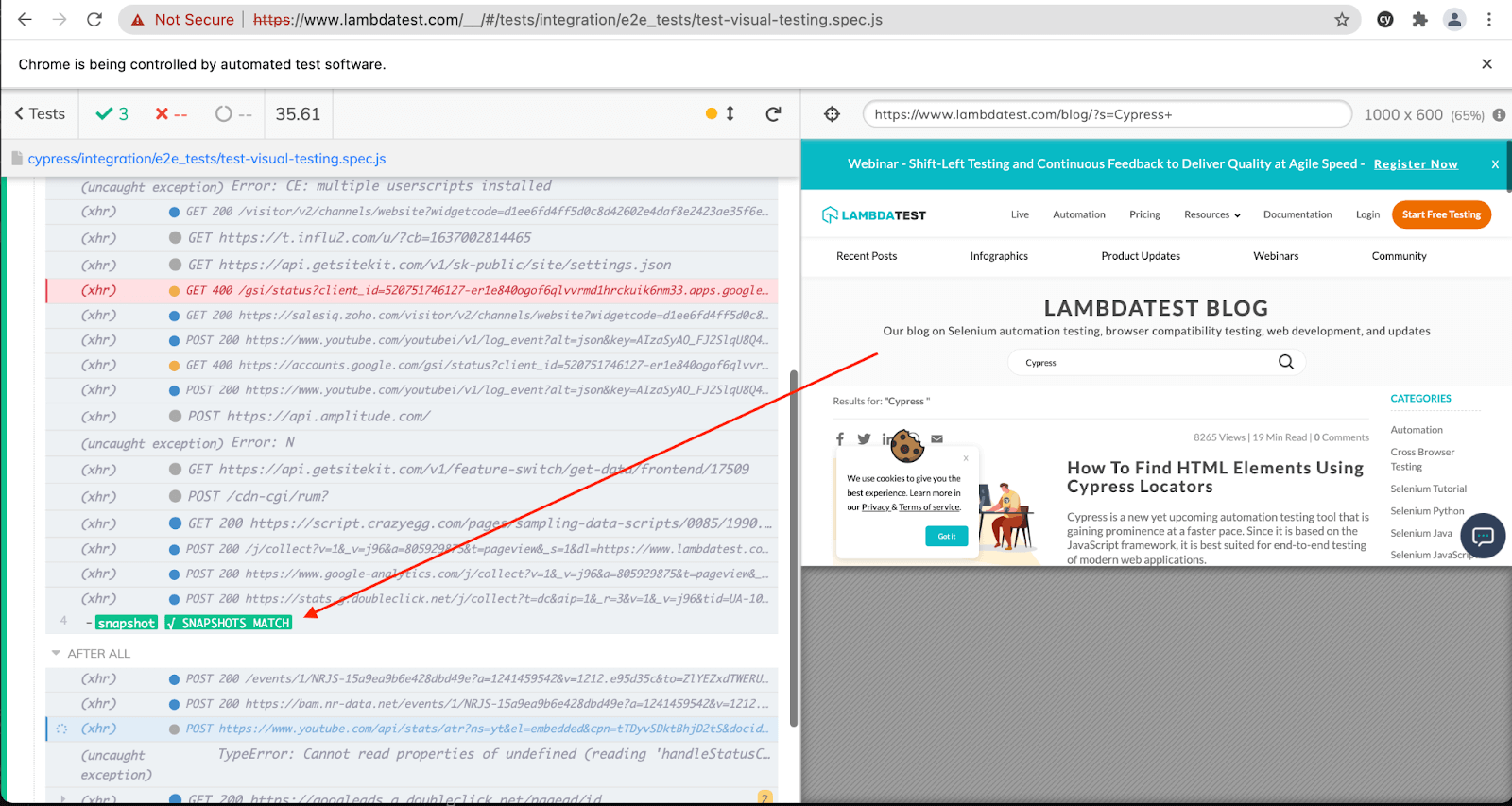Screen dimensions: 1512x806
Task: Open the Extensions puzzle icon
Action: point(1419,19)
